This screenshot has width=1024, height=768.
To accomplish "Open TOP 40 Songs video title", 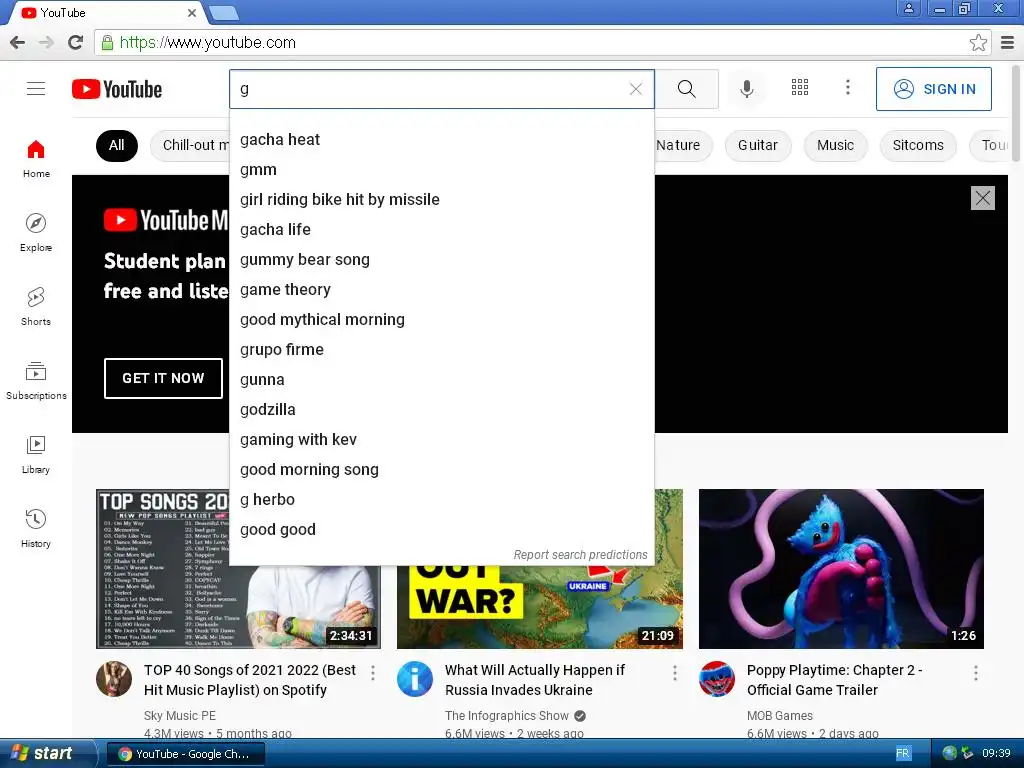I will 250,680.
